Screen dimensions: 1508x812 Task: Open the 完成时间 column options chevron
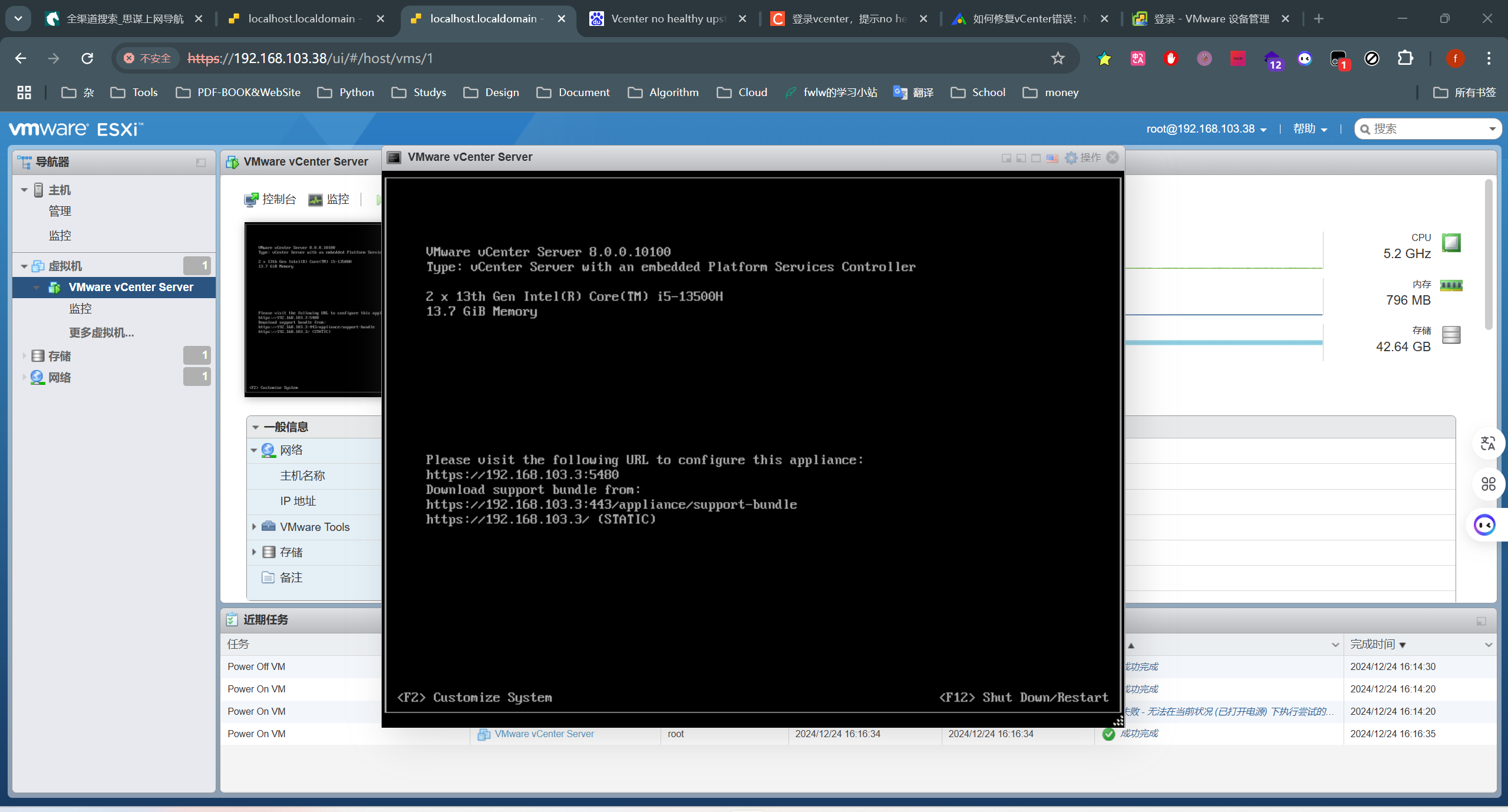[x=1488, y=645]
